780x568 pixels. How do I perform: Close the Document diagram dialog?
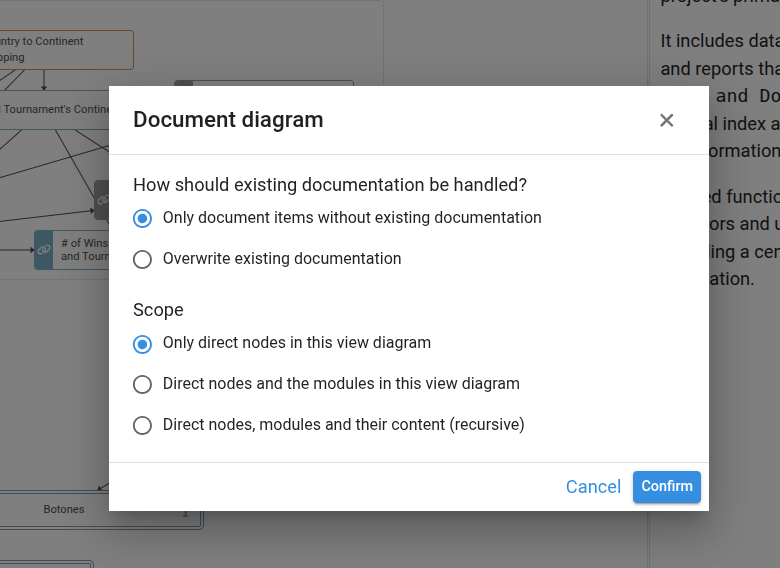coord(666,120)
